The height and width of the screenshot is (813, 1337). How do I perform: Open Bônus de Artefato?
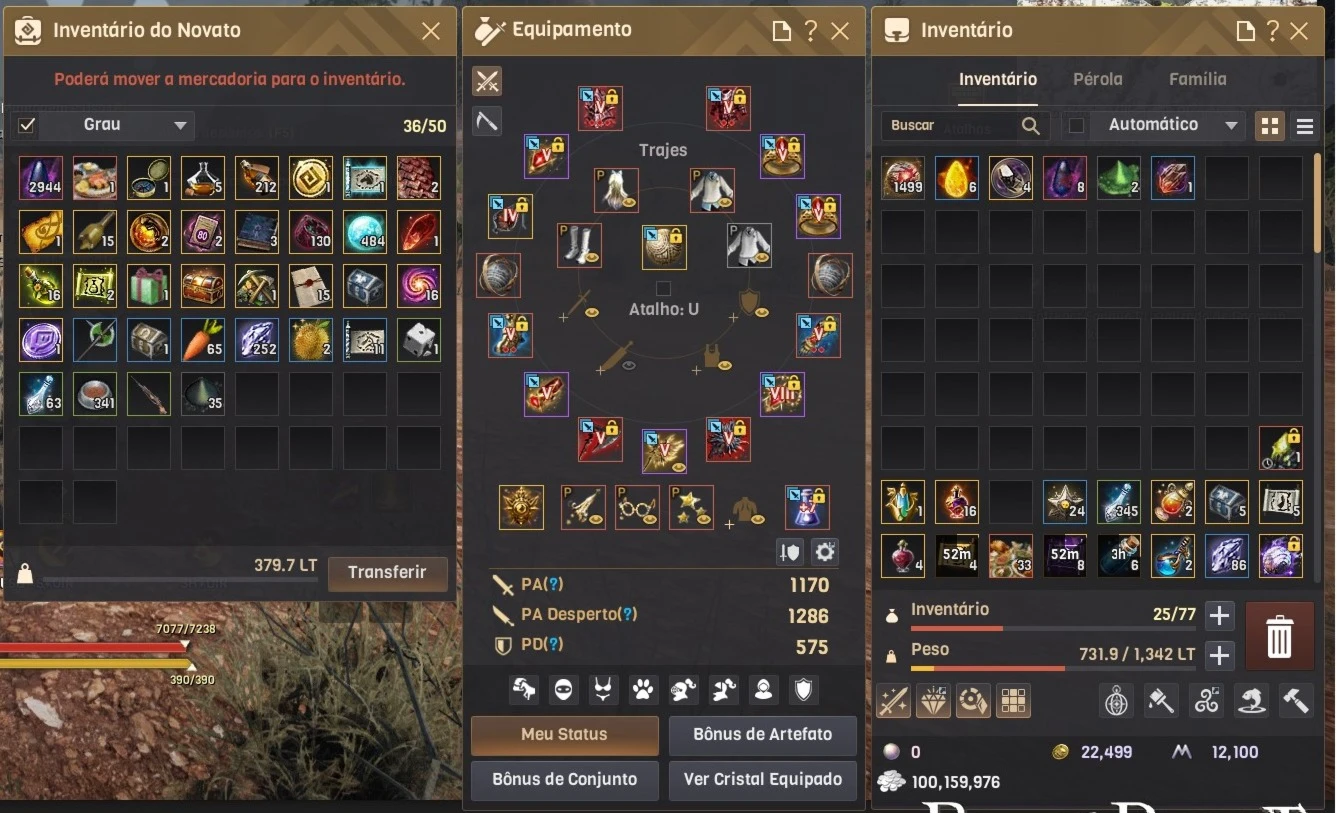coord(763,735)
